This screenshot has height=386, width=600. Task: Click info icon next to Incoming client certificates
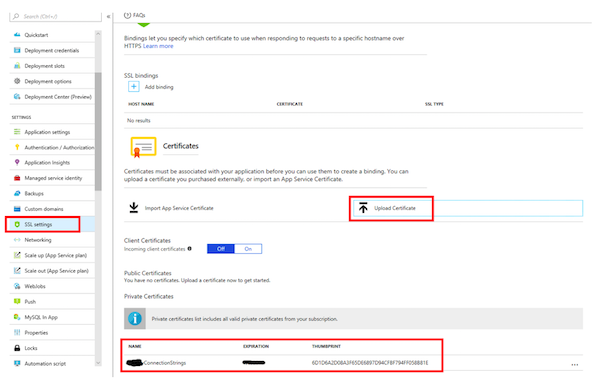coord(189,249)
